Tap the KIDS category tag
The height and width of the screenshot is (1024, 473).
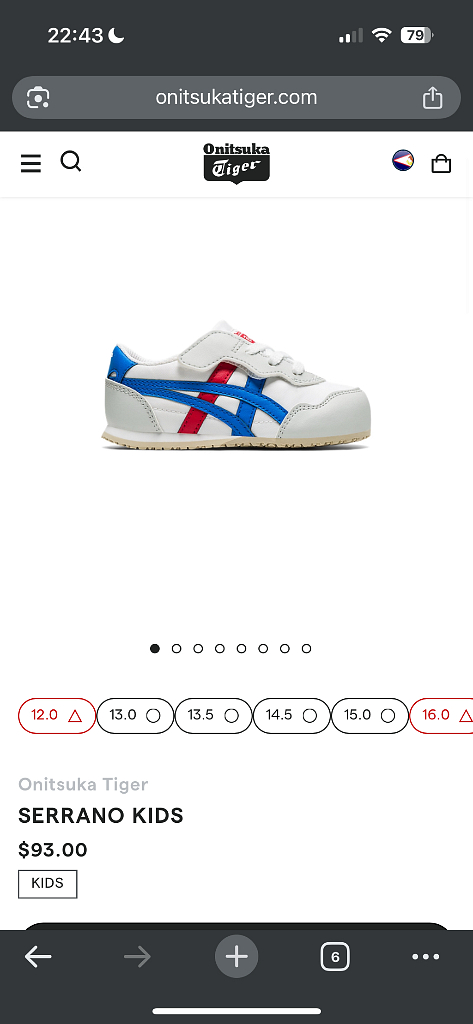(48, 884)
